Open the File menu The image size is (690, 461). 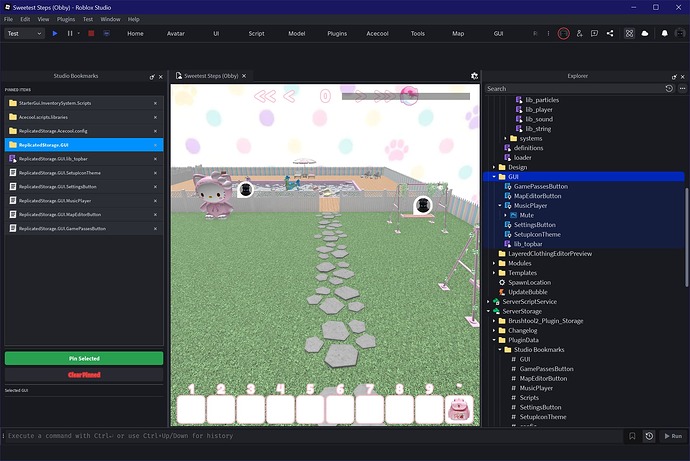point(8,19)
